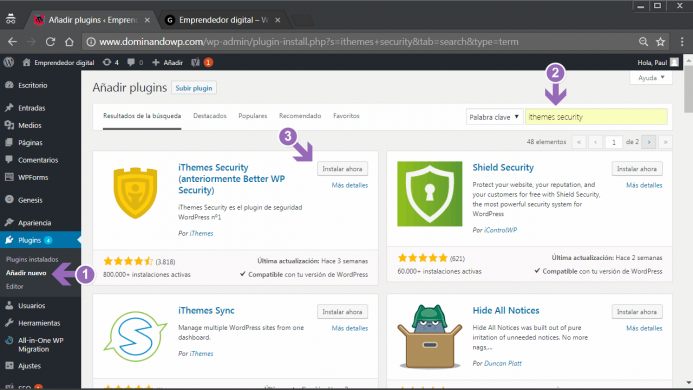Click the page number field showing 1

pyautogui.click(x=613, y=142)
